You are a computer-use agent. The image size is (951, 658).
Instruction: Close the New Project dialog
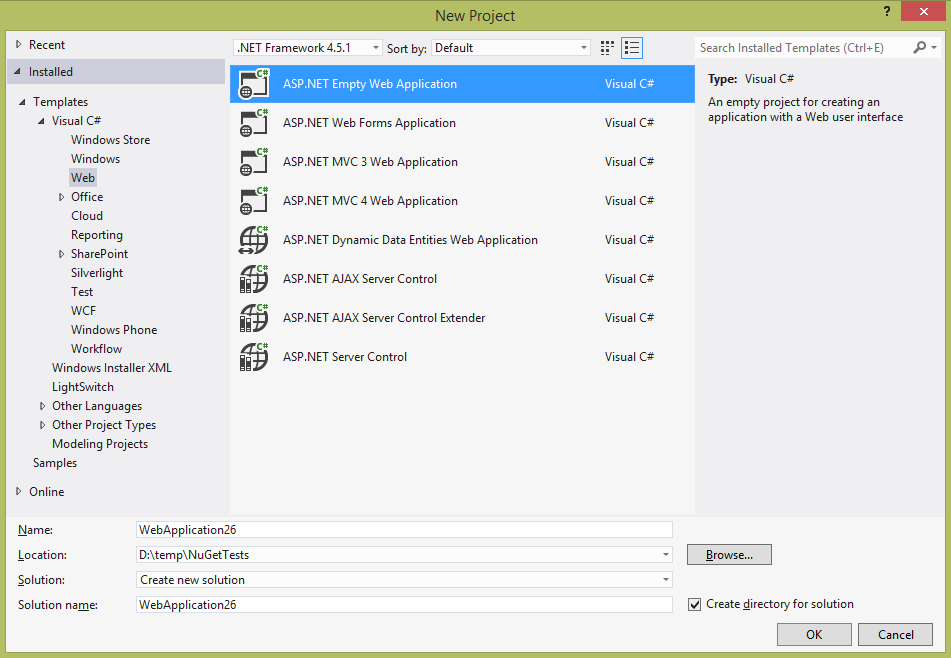(x=923, y=12)
